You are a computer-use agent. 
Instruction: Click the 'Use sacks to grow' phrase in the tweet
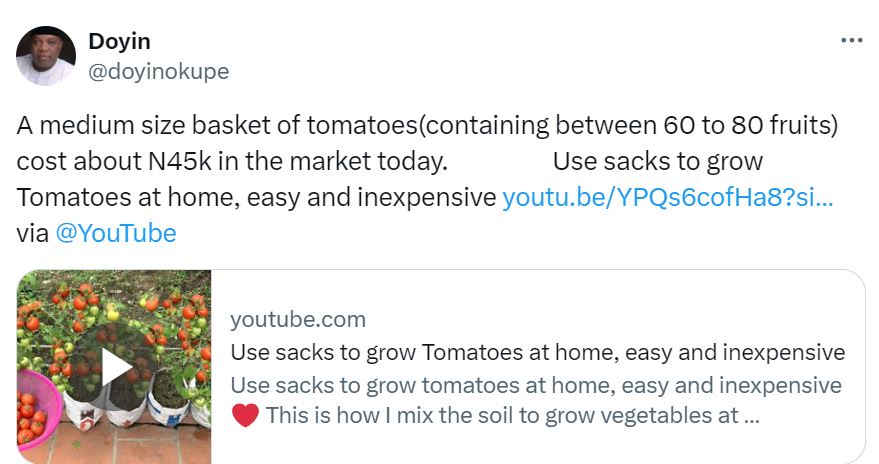pyautogui.click(x=657, y=161)
